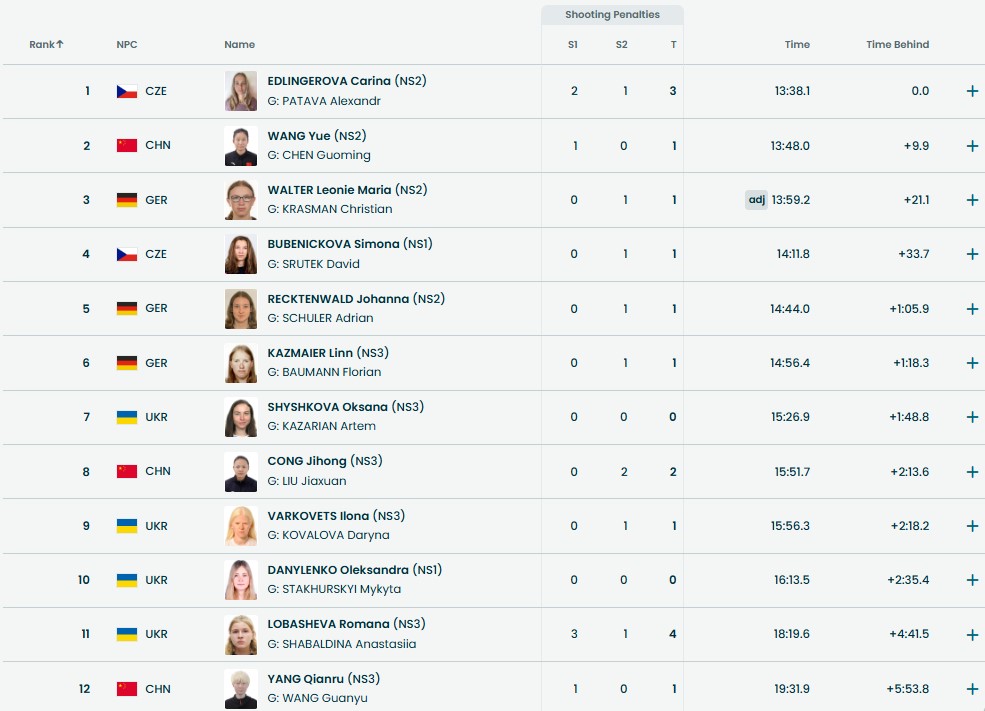Open EDLINGEROVA Carina athlete photo
Screen dimensions: 985x711
click(x=241, y=91)
